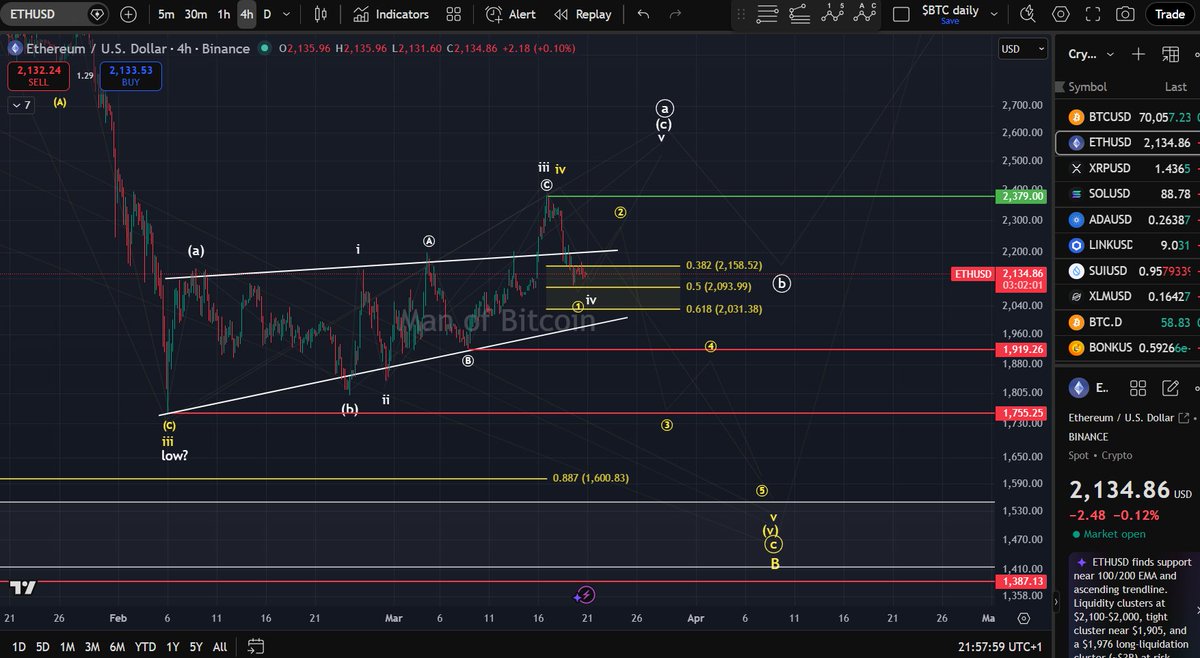Select ADAUSD in the watchlist
The width and height of the screenshot is (1200, 658).
(1127, 219)
